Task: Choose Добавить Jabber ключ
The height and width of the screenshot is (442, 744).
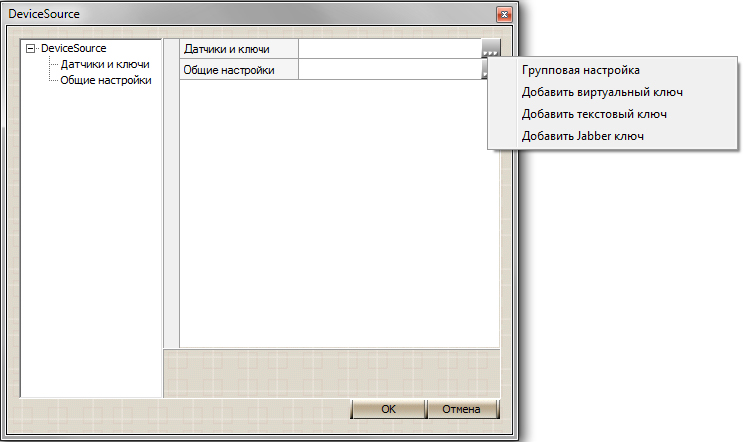Action: pos(582,136)
